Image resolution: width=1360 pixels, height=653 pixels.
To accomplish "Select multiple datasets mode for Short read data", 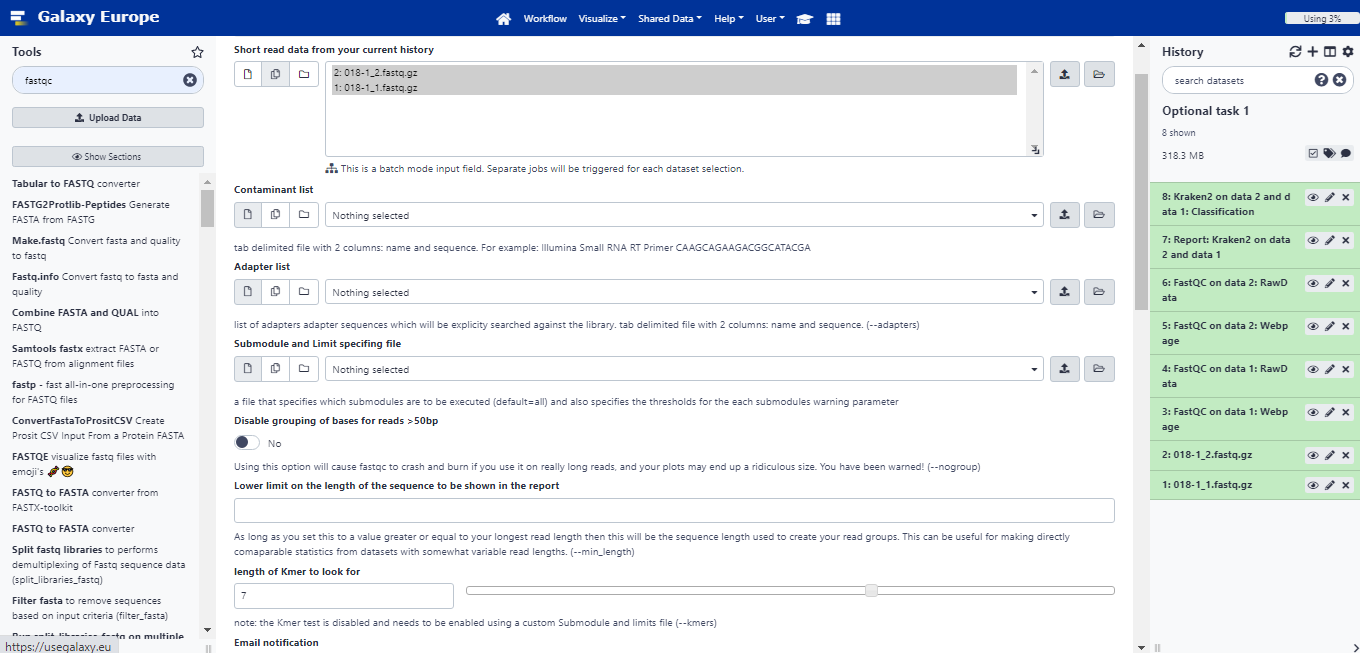I will click(276, 74).
